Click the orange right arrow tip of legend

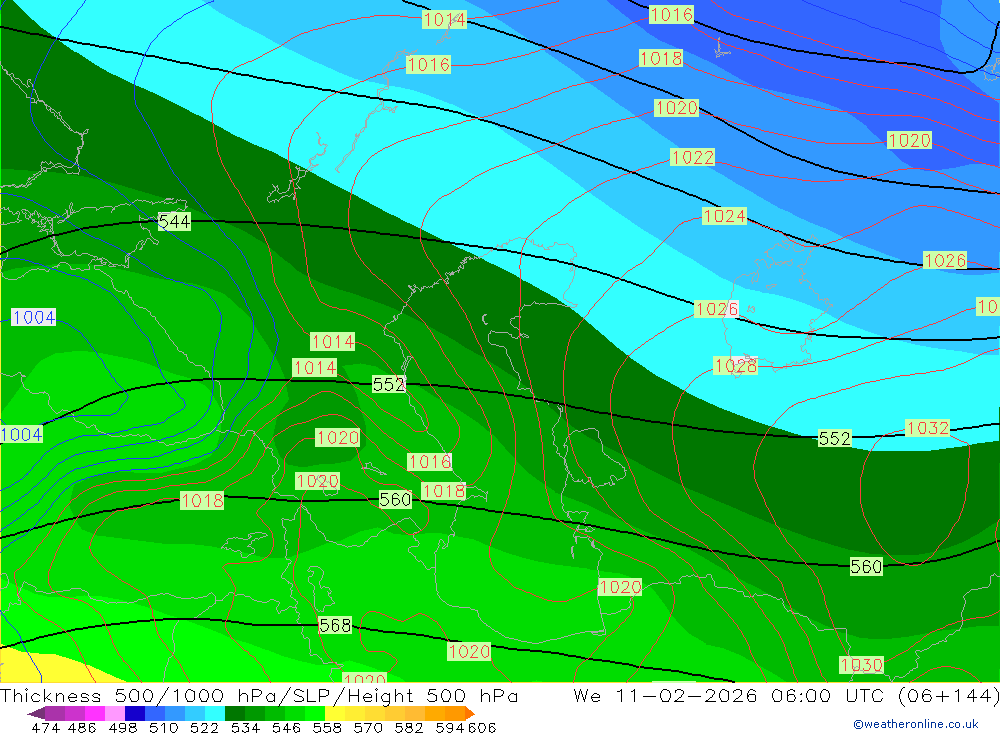coord(470,713)
